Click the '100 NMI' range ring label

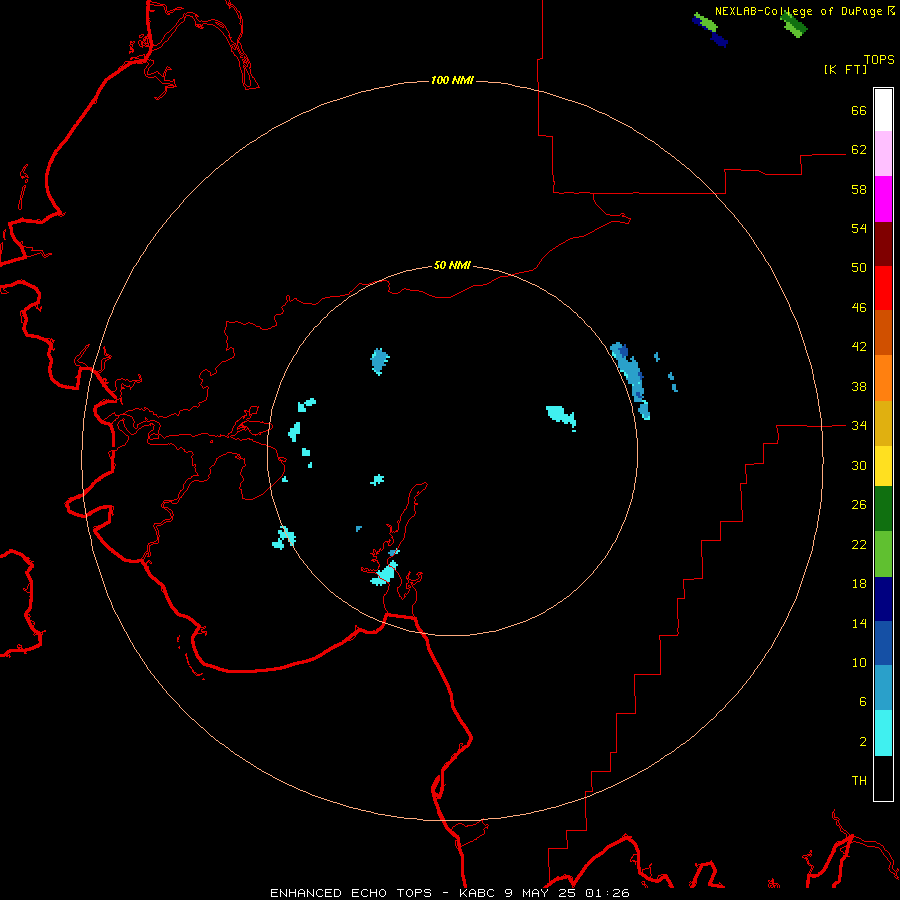click(x=452, y=80)
